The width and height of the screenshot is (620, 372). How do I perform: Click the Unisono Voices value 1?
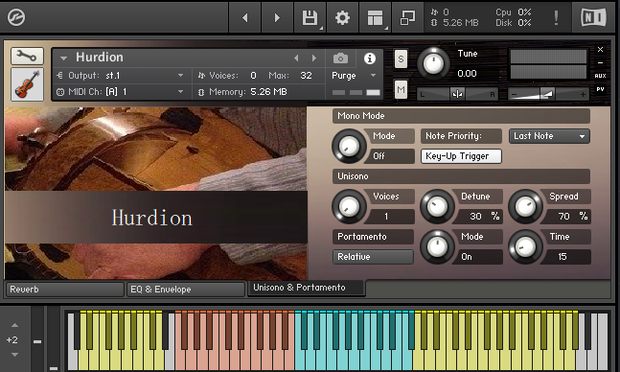[x=386, y=216]
